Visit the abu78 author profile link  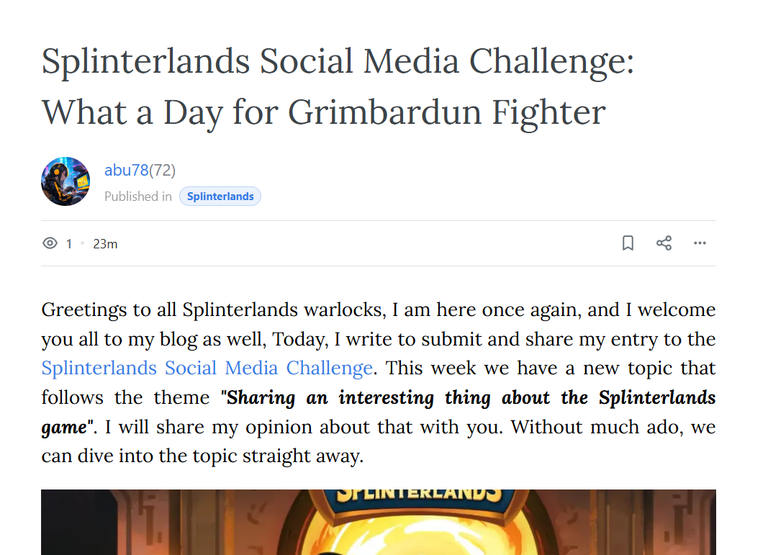click(x=126, y=170)
